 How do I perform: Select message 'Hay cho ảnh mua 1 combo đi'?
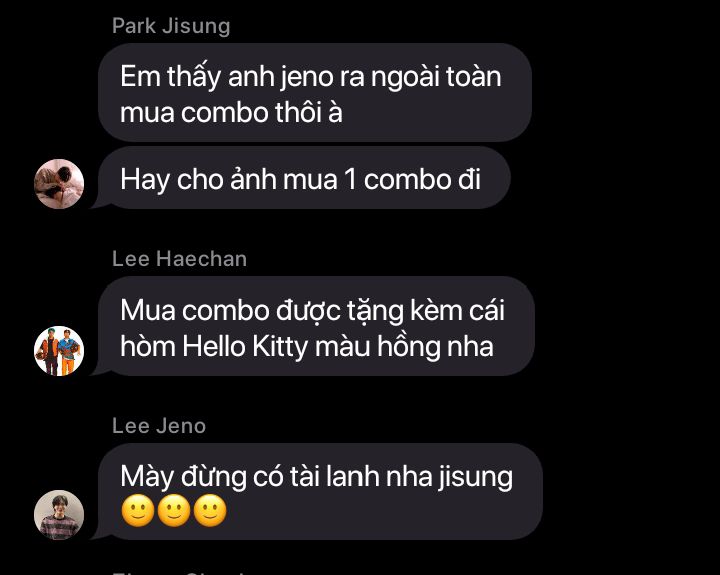click(x=304, y=179)
